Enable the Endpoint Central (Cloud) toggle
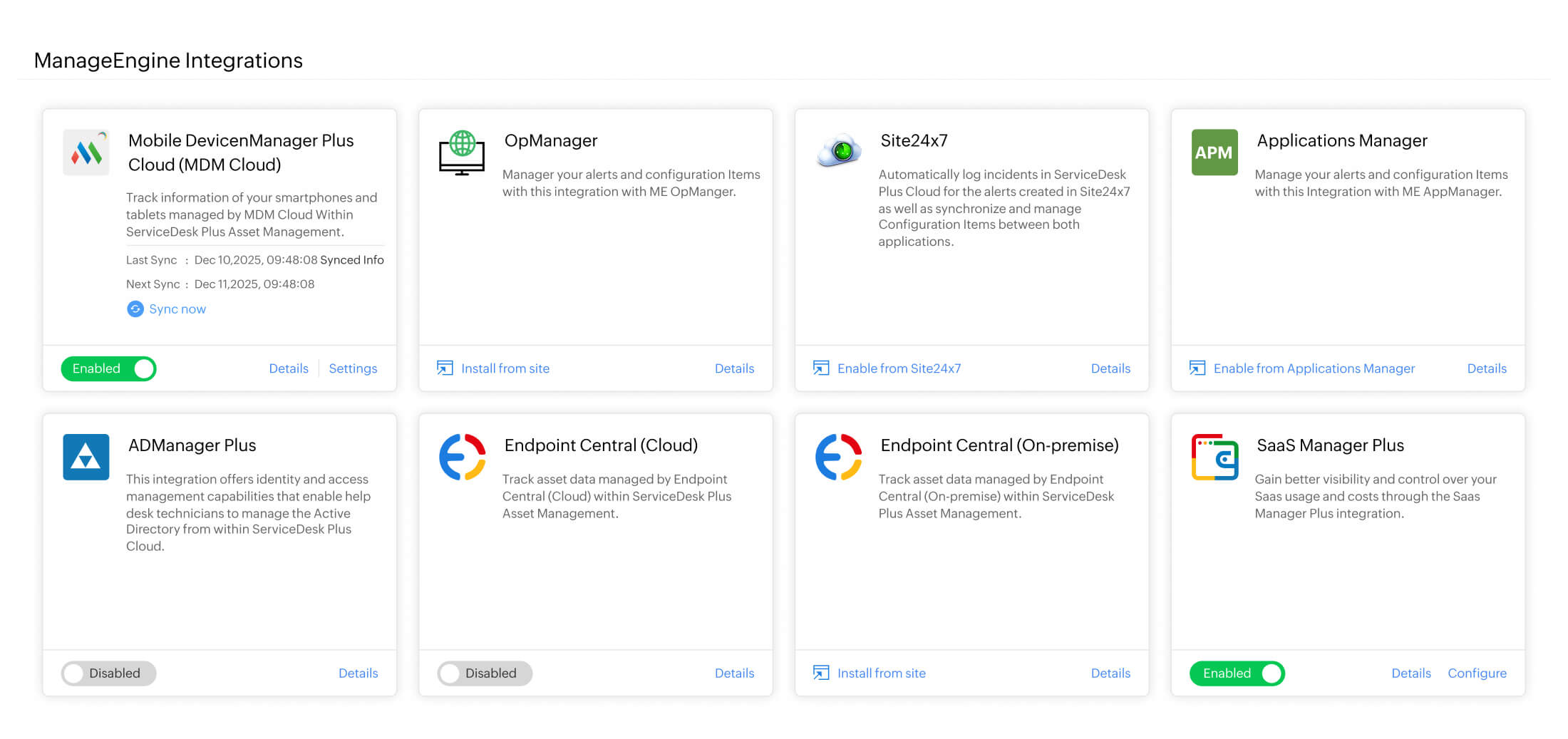 coord(485,673)
